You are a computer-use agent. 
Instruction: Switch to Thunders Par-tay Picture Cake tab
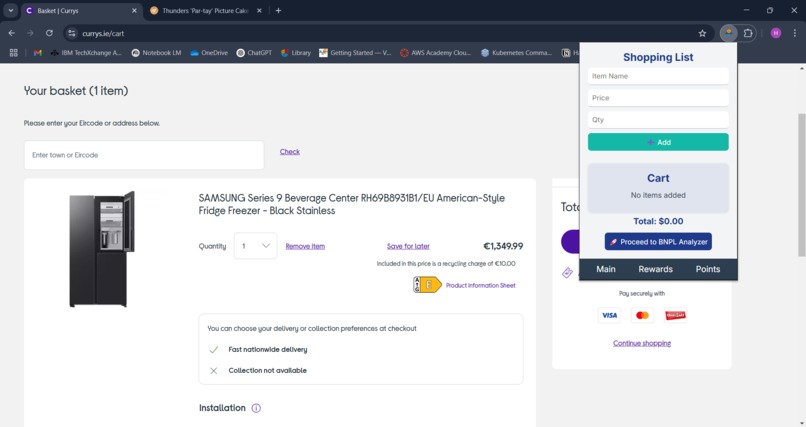click(206, 10)
